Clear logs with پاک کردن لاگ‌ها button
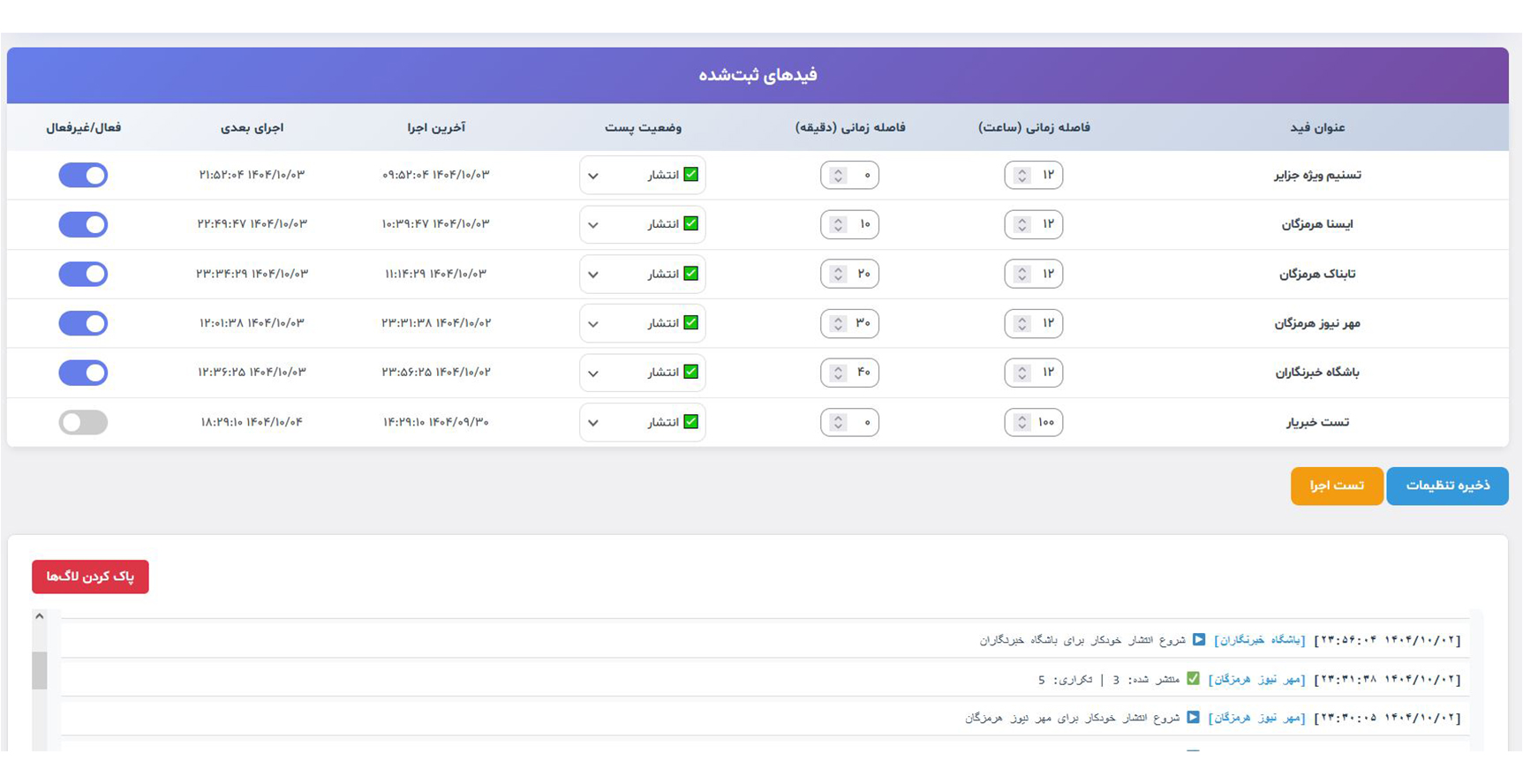Screen dimensions: 1523x784 click(90, 577)
